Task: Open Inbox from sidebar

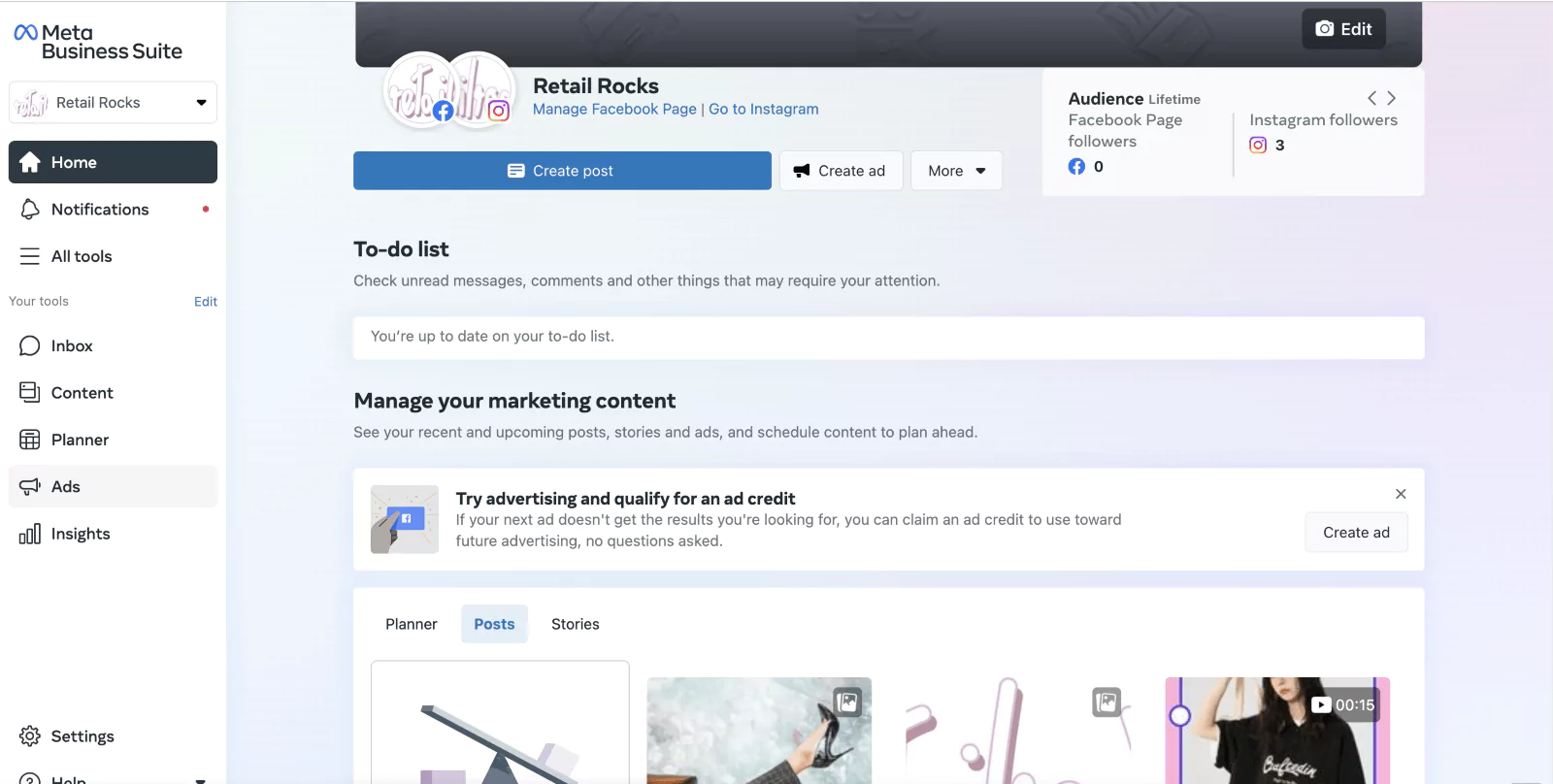Action: click(113, 345)
